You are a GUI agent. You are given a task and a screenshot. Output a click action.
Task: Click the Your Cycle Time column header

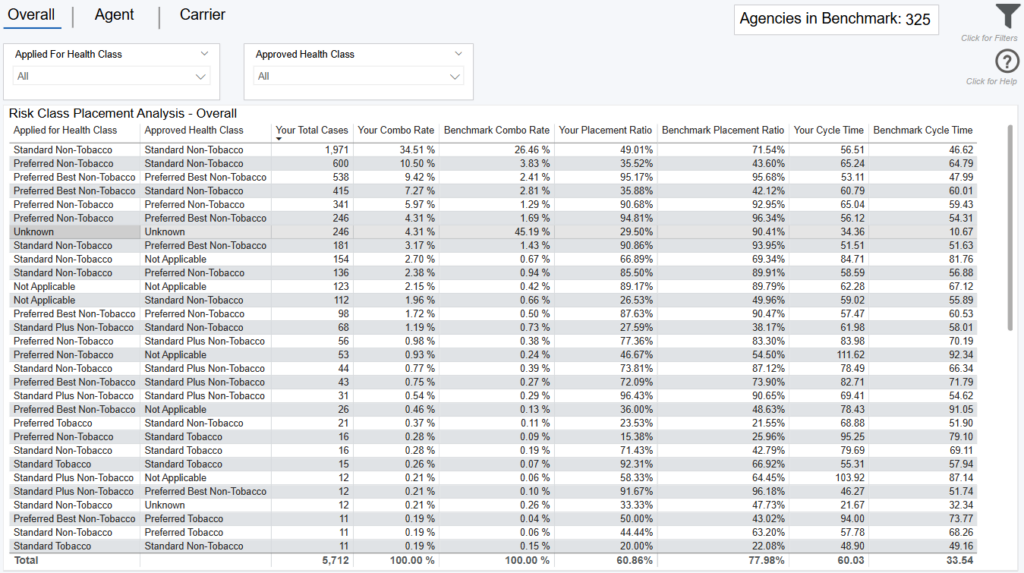(828, 130)
